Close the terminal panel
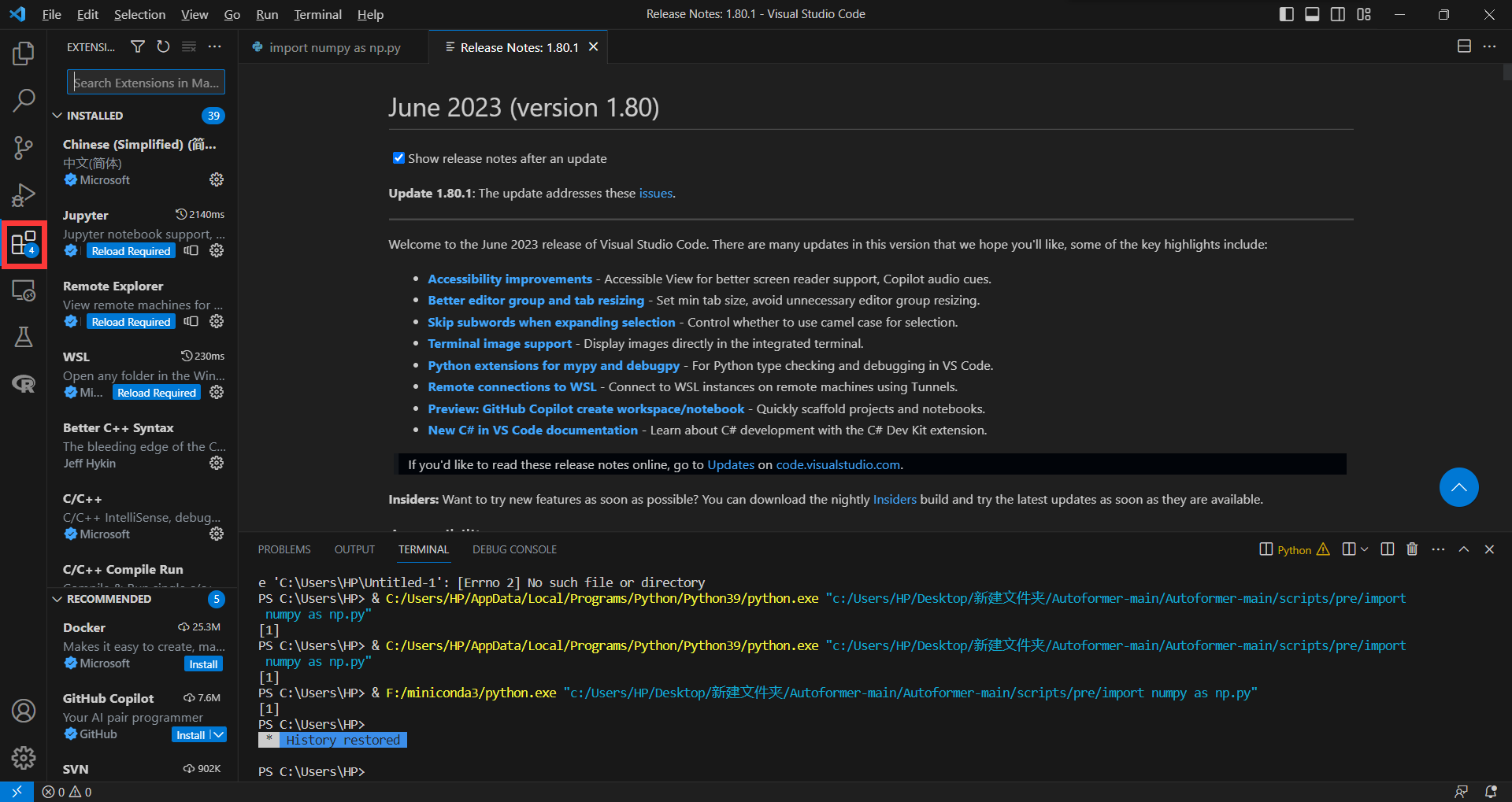 click(x=1489, y=549)
